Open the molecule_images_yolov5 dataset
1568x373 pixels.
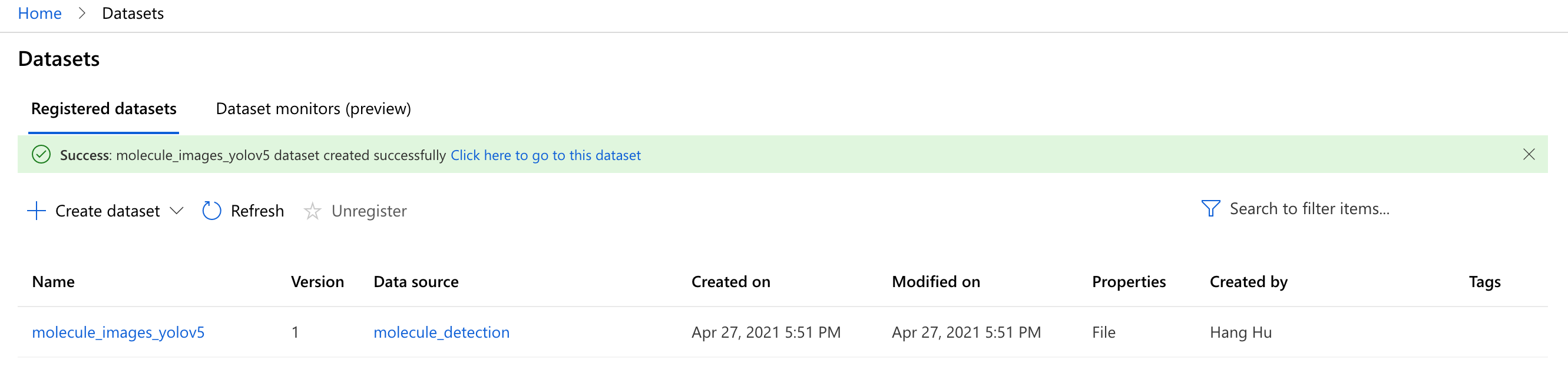118,332
